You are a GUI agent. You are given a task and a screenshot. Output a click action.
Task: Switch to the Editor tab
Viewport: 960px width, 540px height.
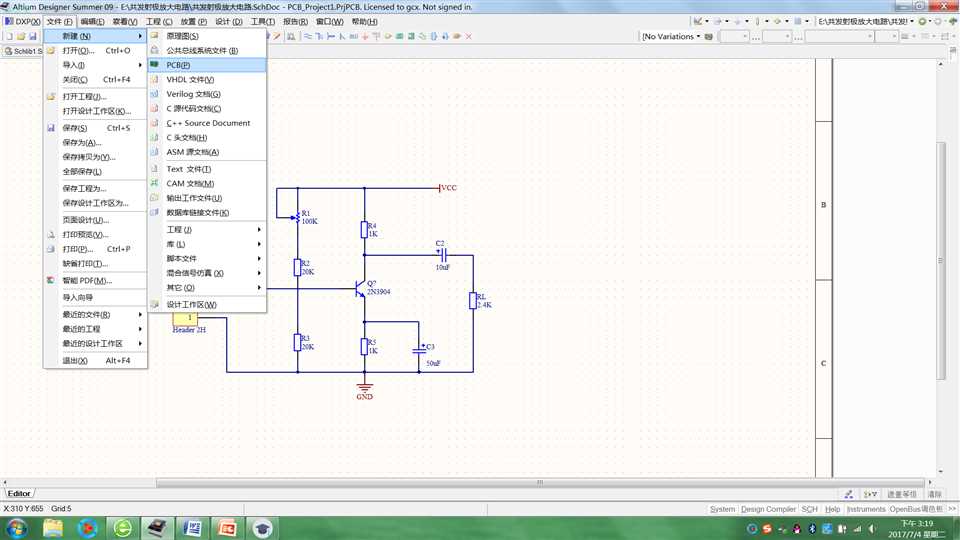click(19, 493)
